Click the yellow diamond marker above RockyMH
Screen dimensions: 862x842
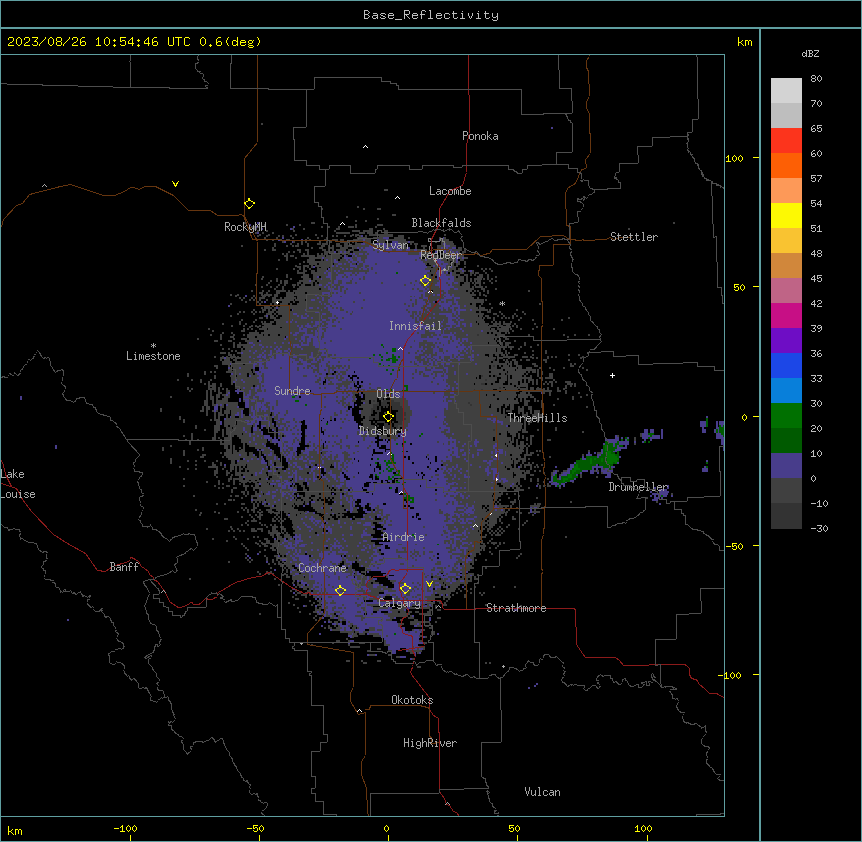[249, 203]
